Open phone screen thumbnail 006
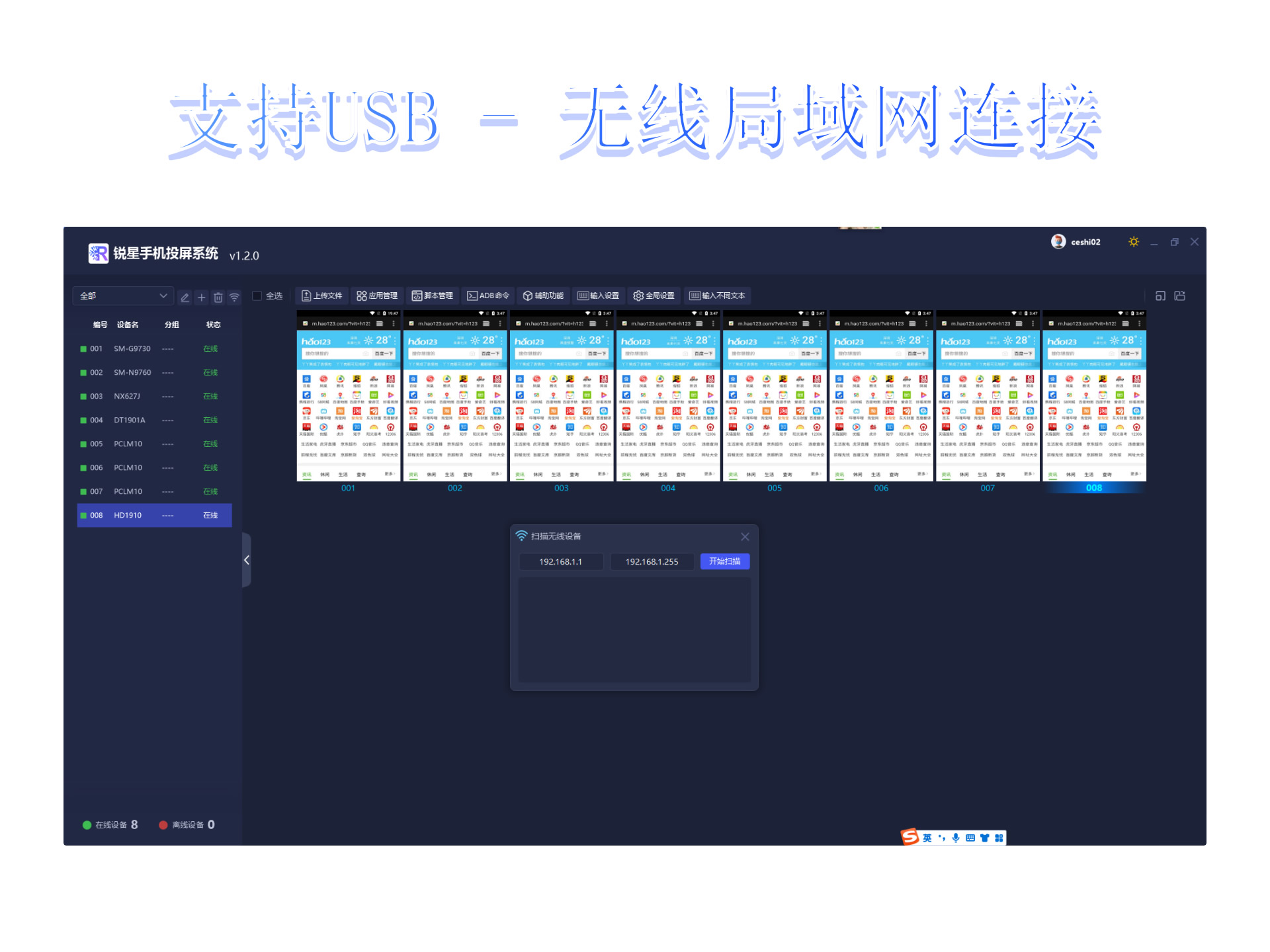The height and width of the screenshot is (952, 1270). [881, 395]
